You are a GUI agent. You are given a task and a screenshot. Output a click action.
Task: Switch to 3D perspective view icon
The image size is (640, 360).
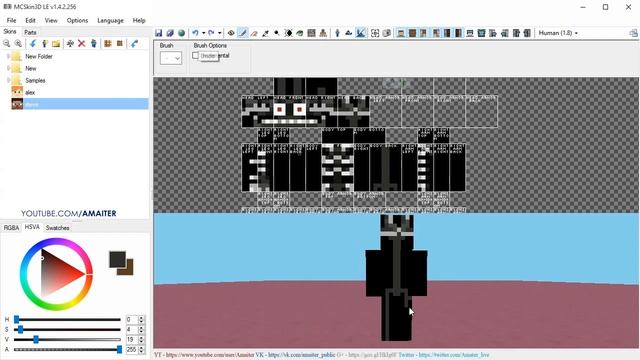[x=337, y=33]
